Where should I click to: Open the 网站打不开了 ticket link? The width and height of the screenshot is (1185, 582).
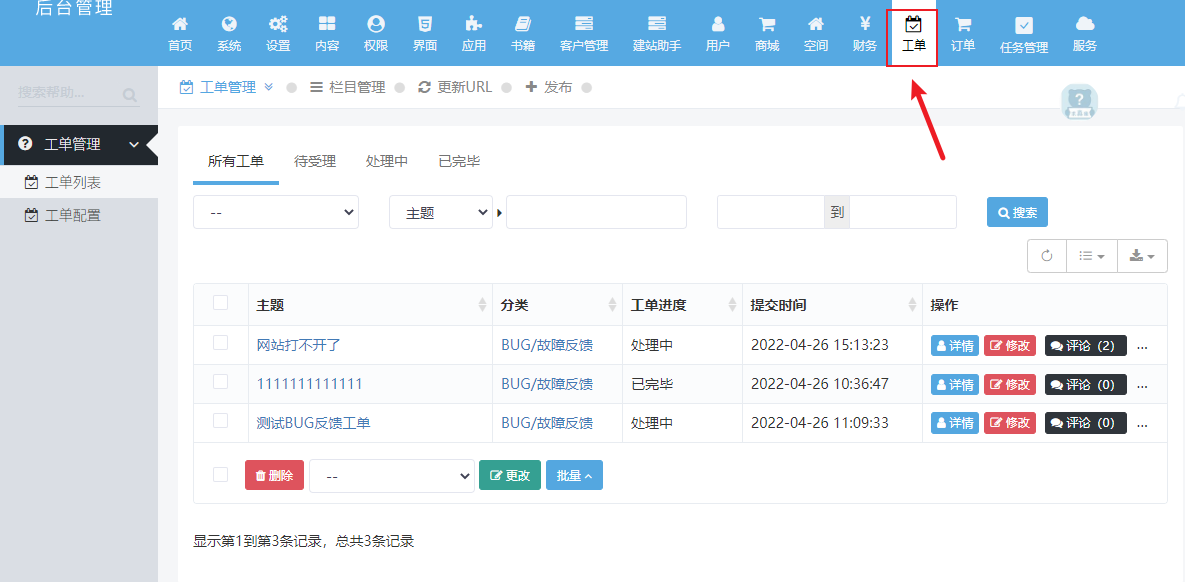coord(299,345)
